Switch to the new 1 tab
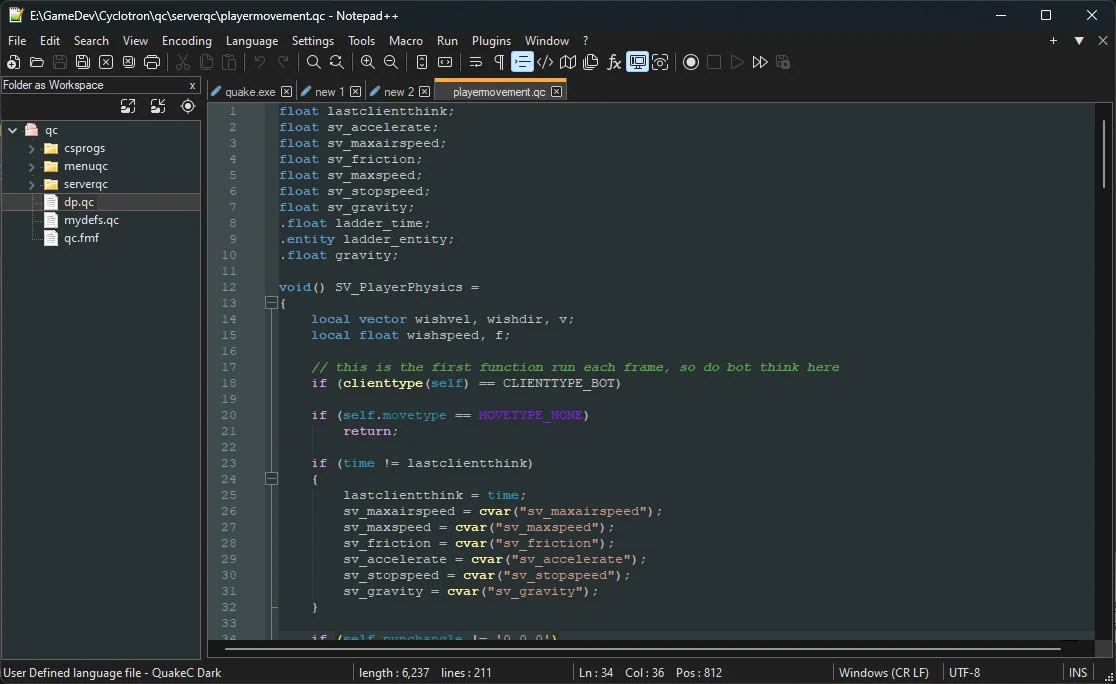This screenshot has width=1116, height=684. tap(329, 92)
